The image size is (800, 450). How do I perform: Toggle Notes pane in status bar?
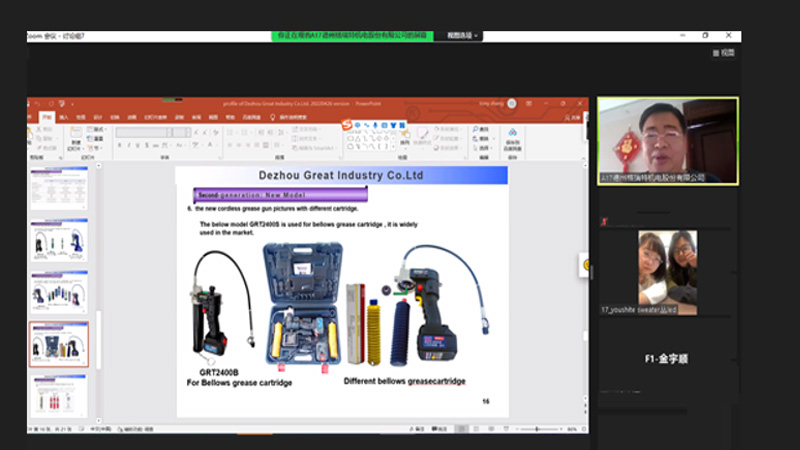[417, 429]
